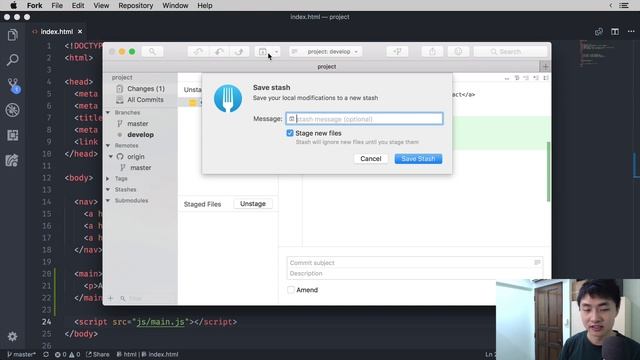
Task: Collapse the origin remote tree
Action: coord(111,156)
